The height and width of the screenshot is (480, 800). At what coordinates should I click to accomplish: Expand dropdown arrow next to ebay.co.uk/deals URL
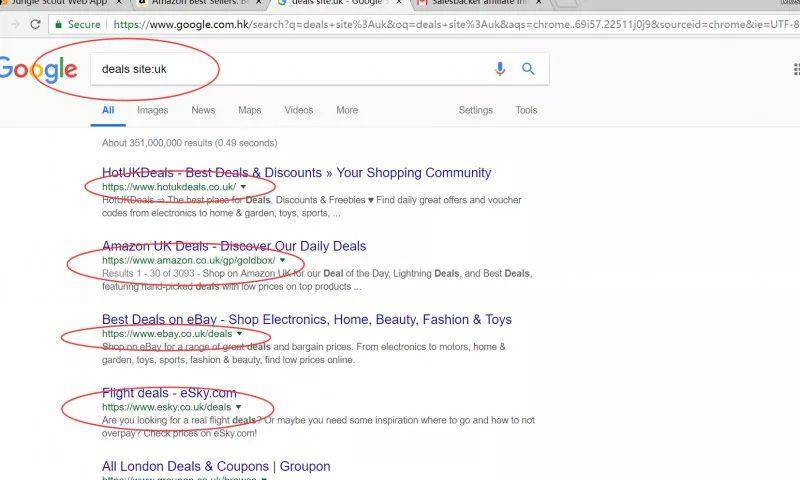click(x=239, y=334)
